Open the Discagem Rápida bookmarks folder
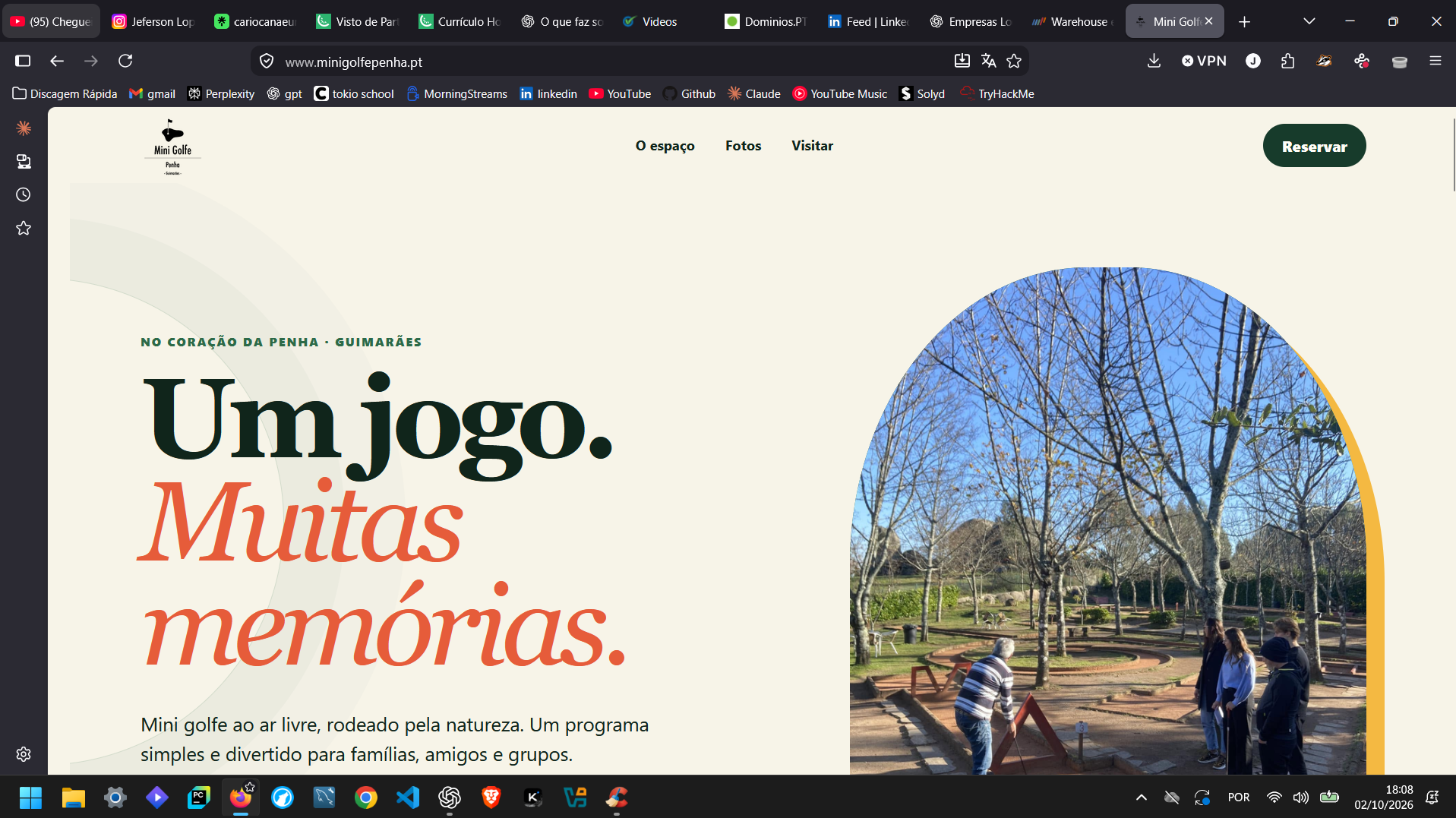 [65, 93]
